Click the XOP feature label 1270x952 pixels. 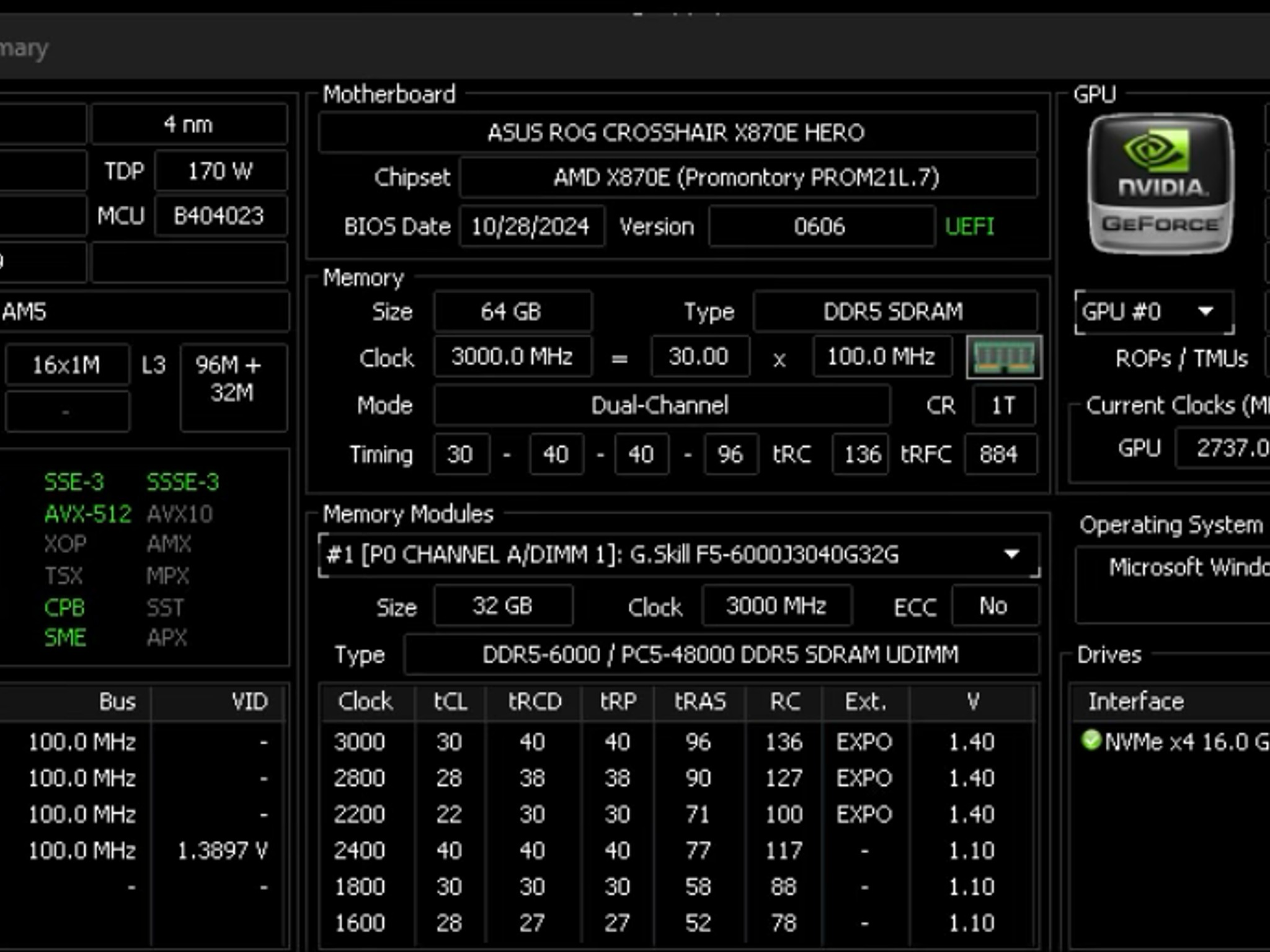click(65, 544)
